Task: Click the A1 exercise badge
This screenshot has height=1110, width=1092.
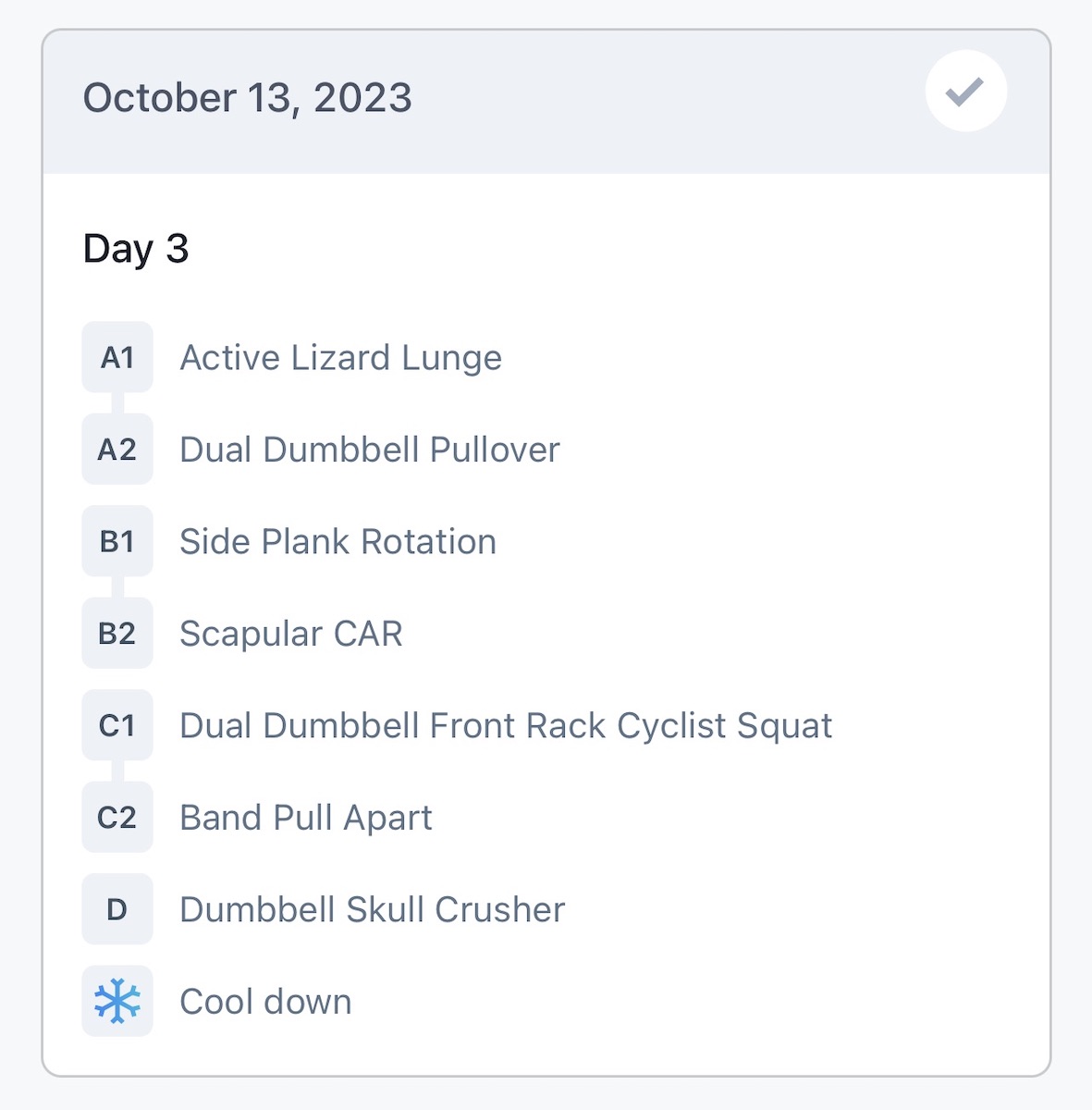Action: [x=117, y=357]
